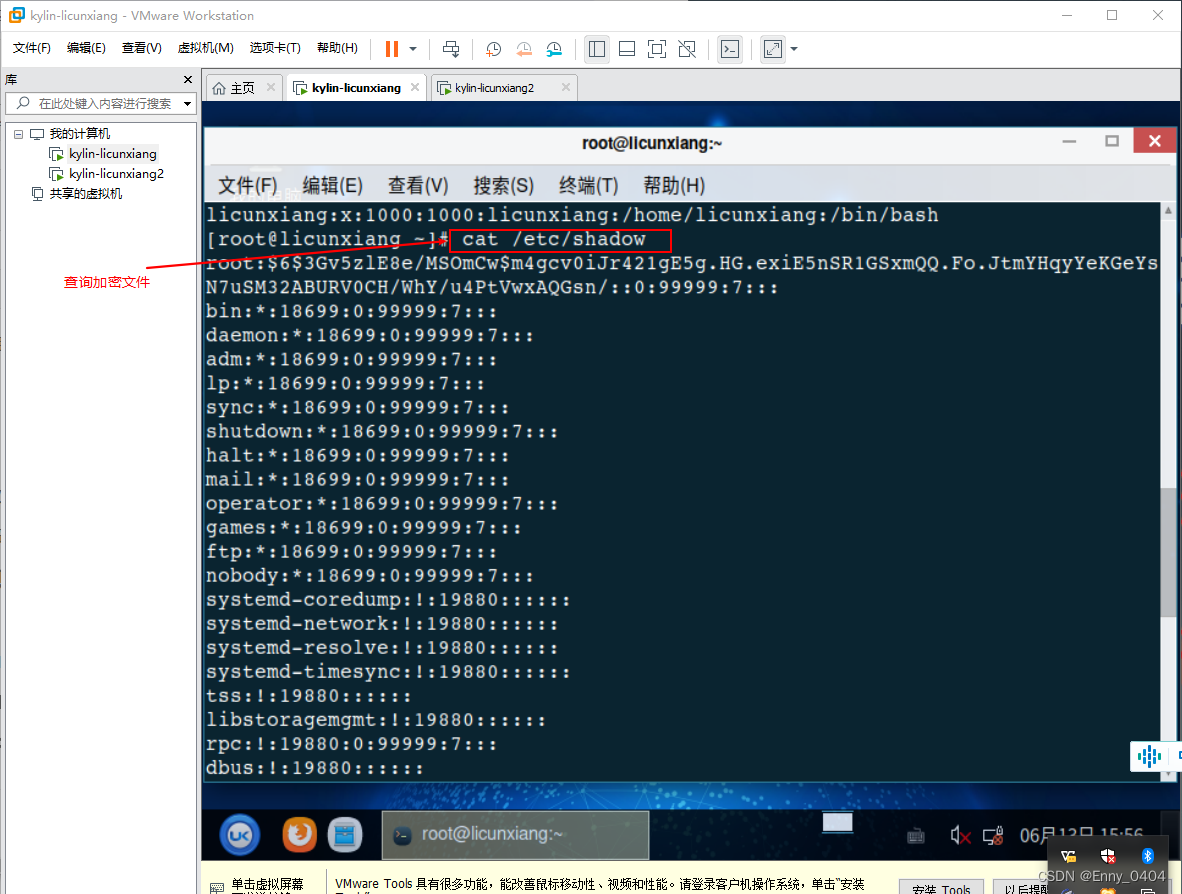The width and height of the screenshot is (1182, 894).
Task: Take a snapshot of this virtual machine
Action: (x=493, y=49)
